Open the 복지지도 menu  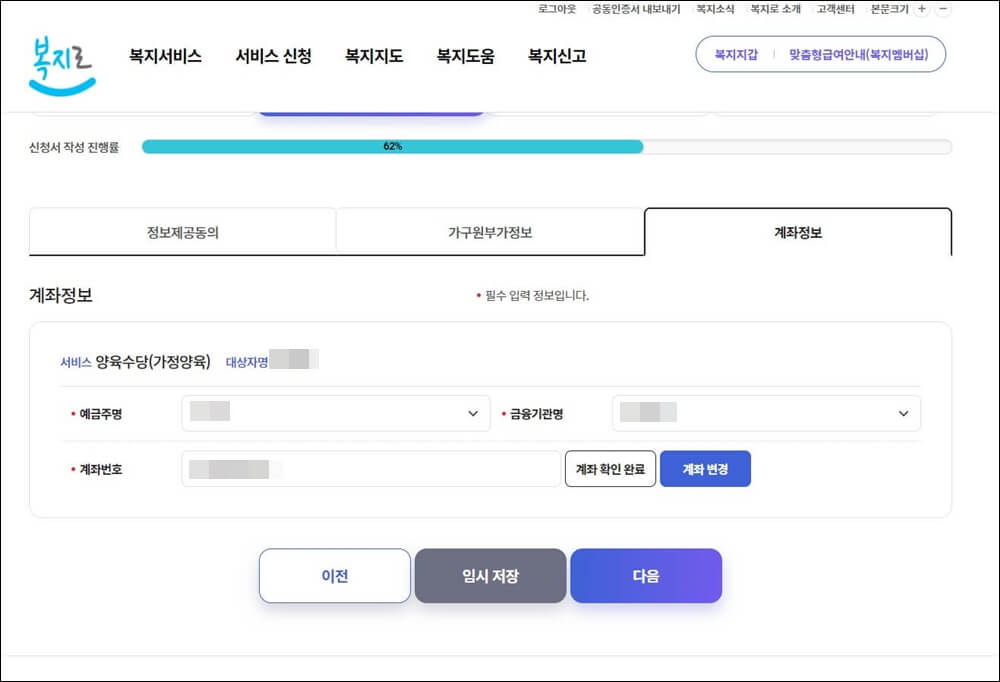pyautogui.click(x=372, y=57)
